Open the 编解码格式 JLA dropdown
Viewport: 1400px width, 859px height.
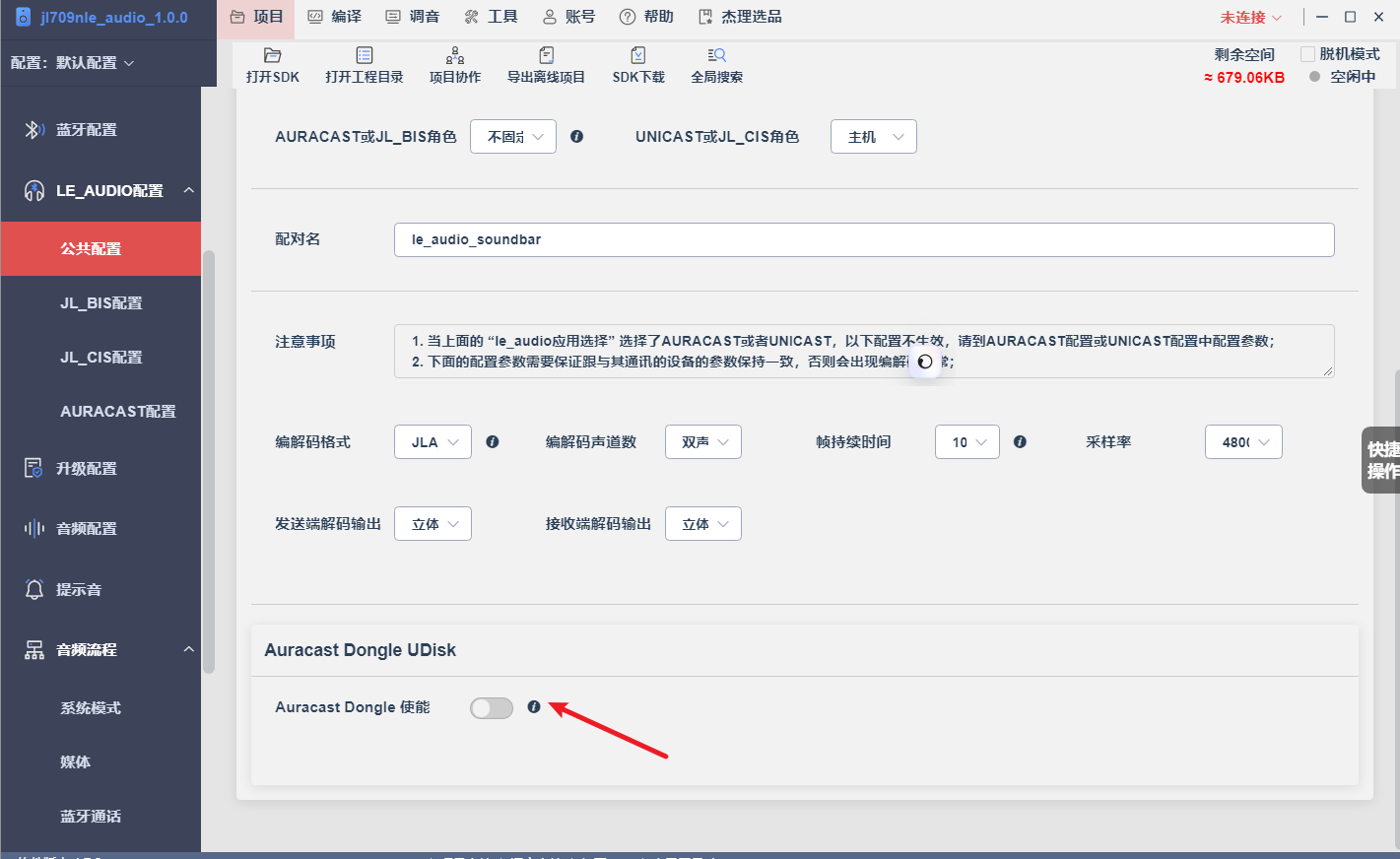pos(433,442)
